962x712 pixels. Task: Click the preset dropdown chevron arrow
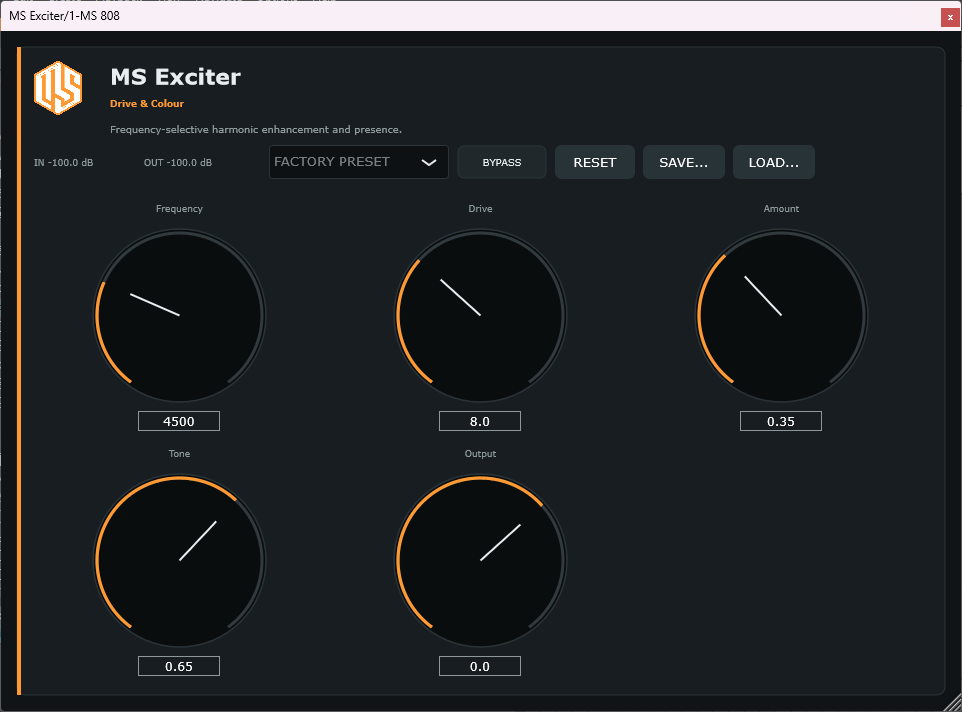tap(429, 163)
